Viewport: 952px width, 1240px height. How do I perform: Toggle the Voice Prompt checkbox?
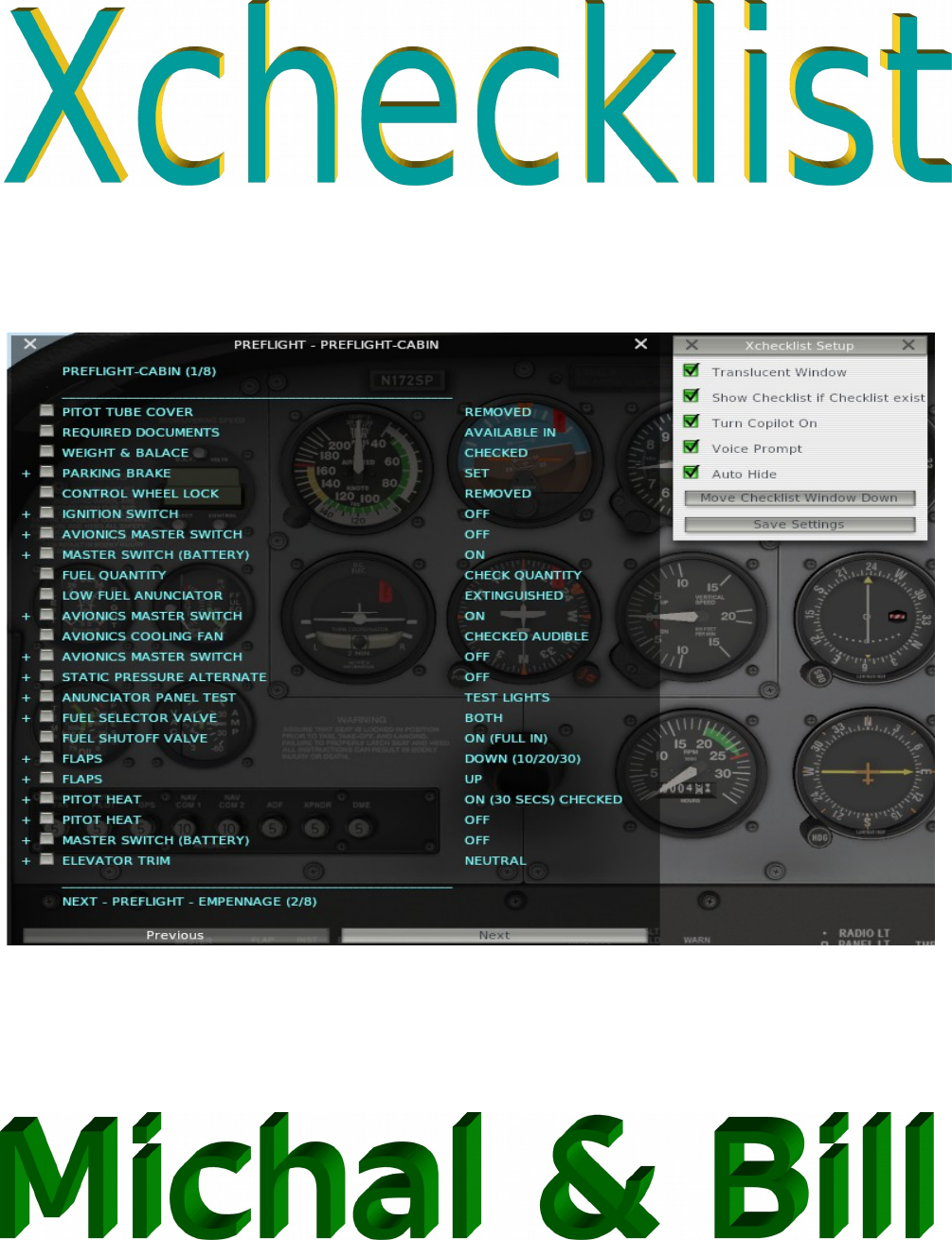pos(692,447)
